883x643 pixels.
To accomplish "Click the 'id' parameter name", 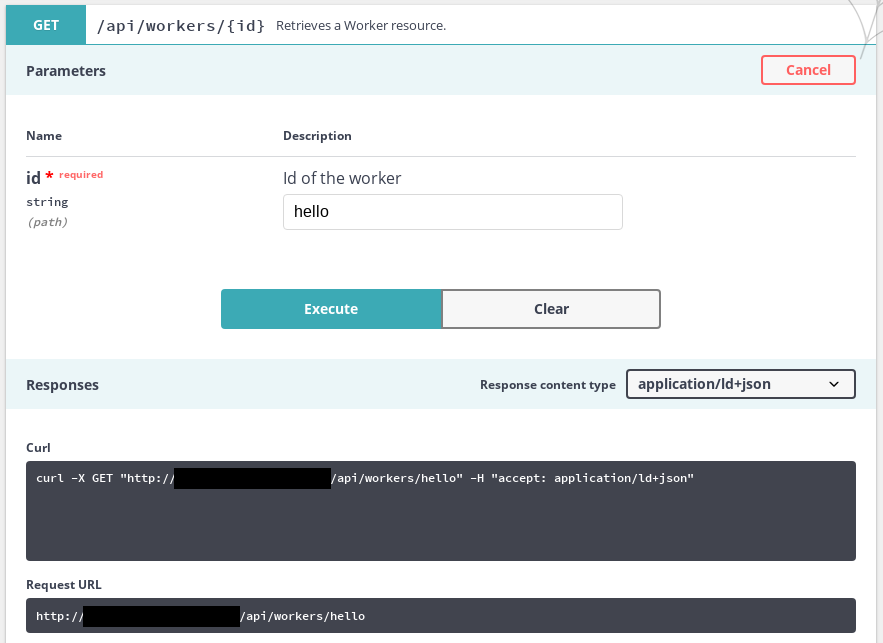I will 33,178.
